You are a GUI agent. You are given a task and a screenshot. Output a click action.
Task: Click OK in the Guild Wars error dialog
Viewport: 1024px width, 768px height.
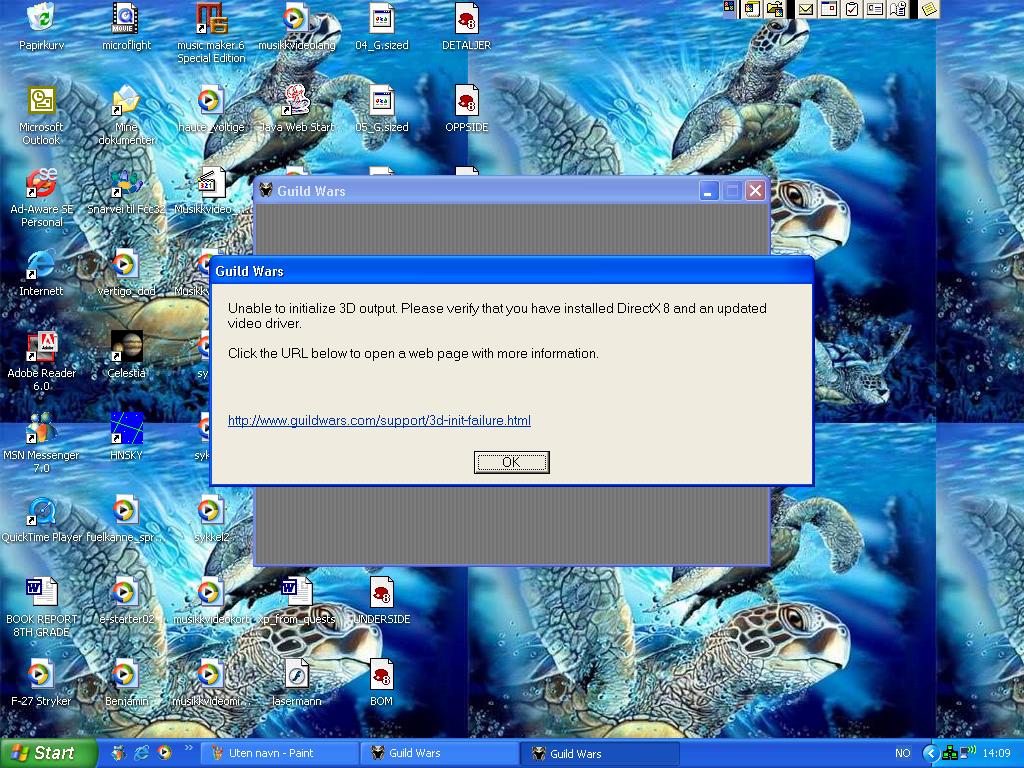pos(511,462)
